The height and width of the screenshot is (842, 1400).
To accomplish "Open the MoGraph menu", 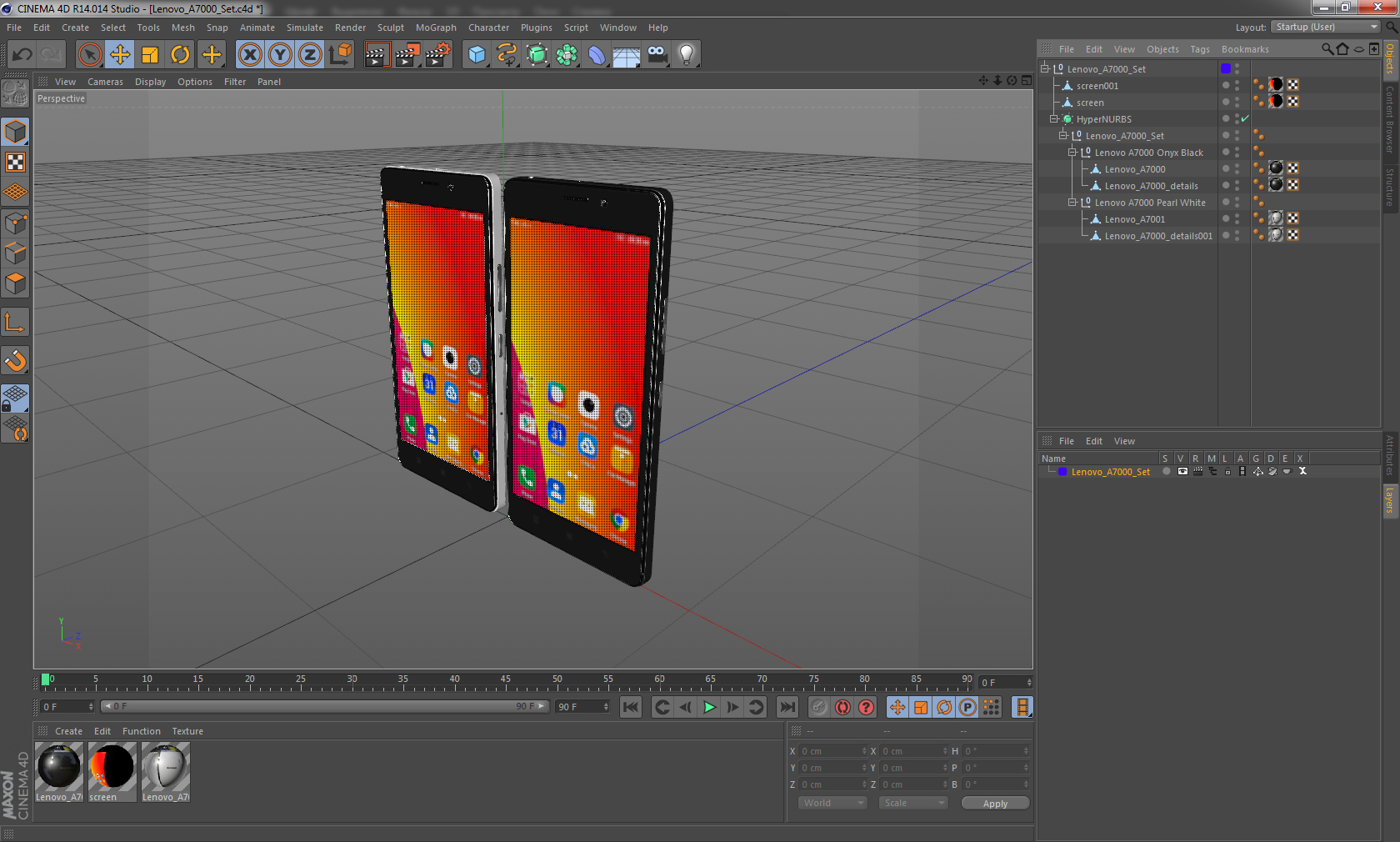I will (436, 28).
